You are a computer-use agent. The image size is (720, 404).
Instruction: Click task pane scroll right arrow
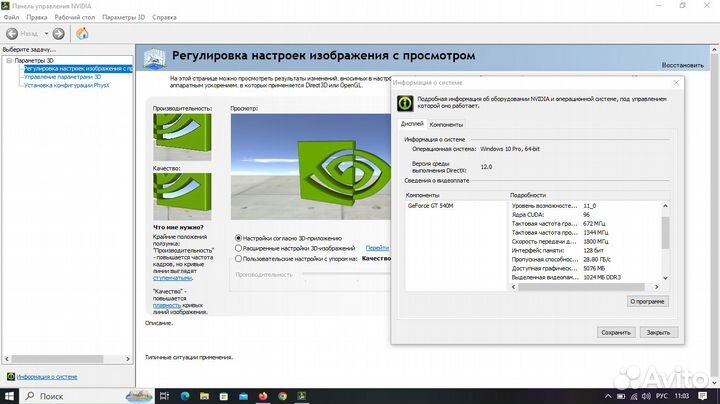click(128, 359)
